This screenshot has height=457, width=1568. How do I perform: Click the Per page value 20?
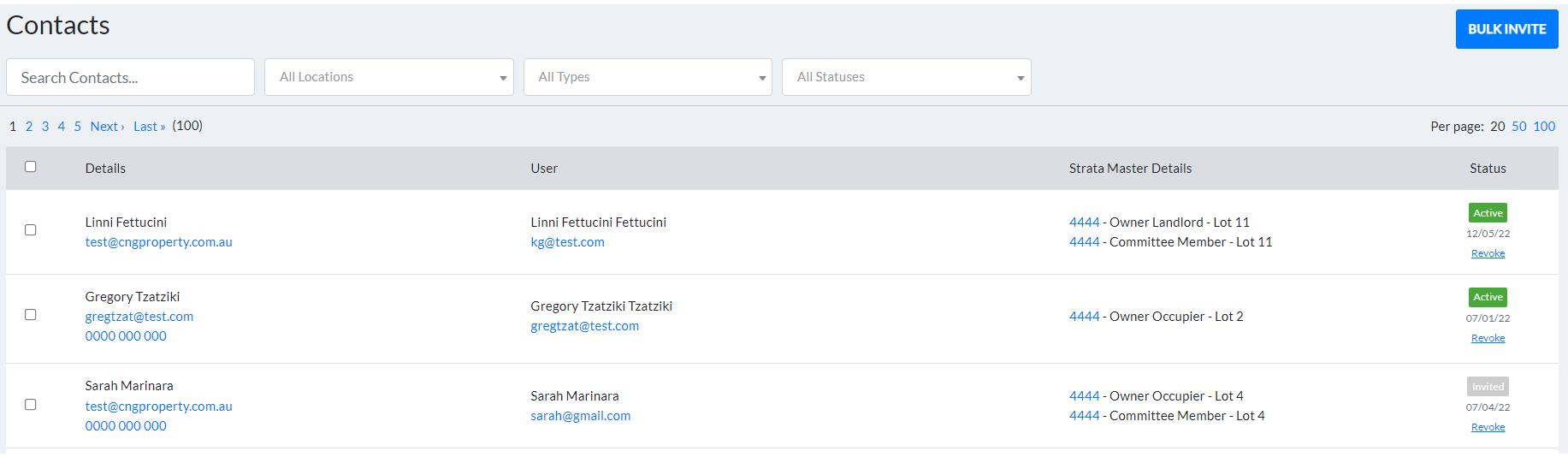pyautogui.click(x=1497, y=127)
